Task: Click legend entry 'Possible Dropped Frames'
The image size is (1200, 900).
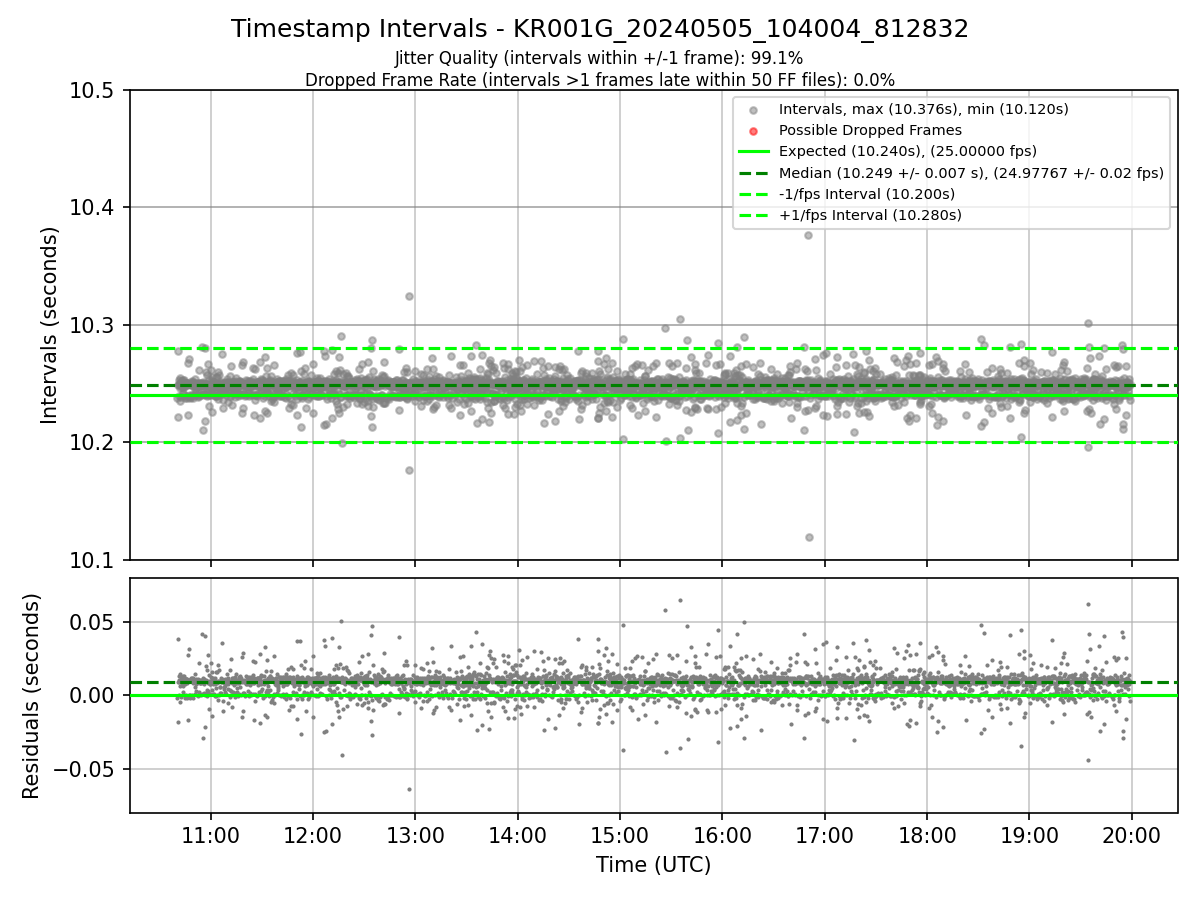Action: 870,130
